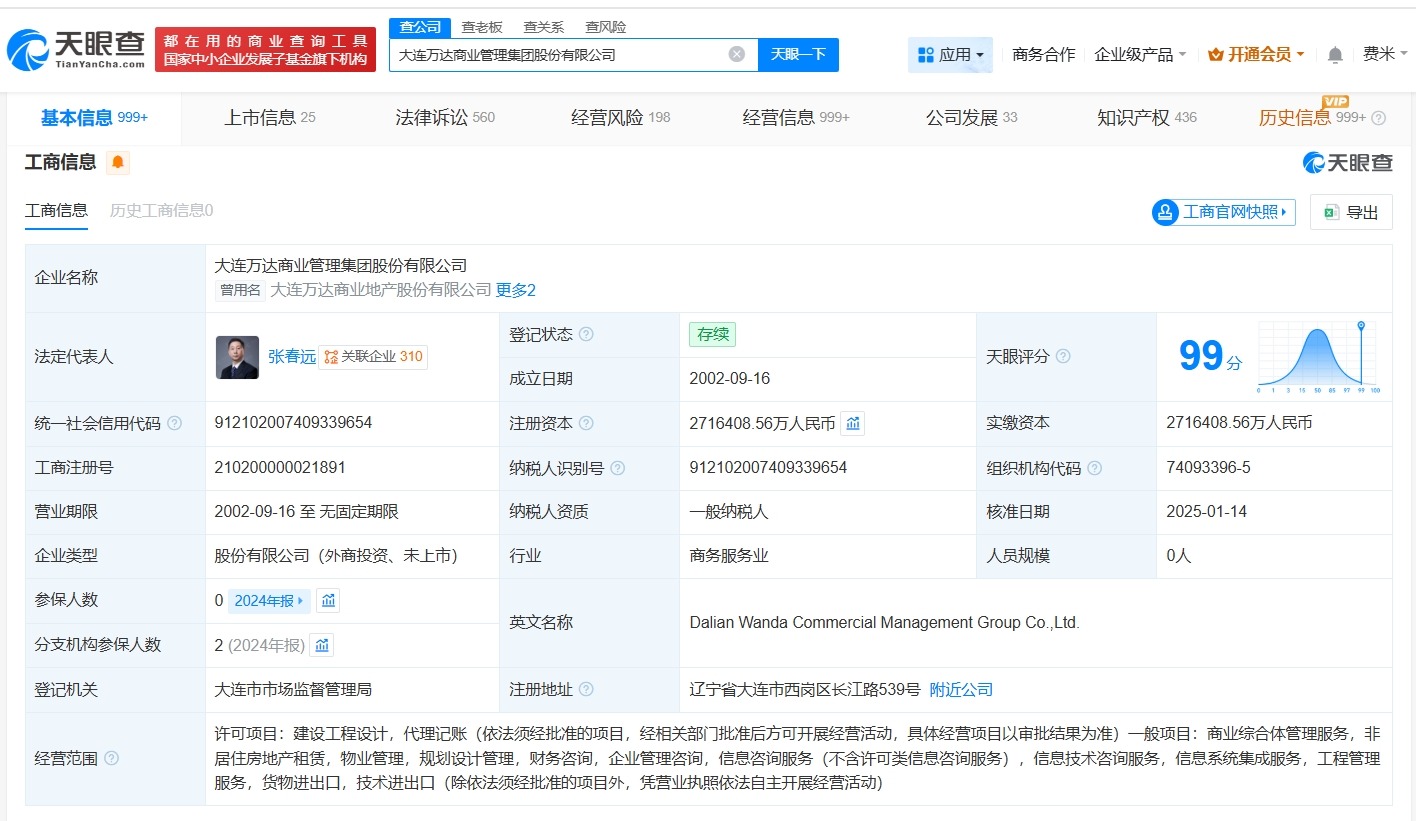Click the stamp icon on 工商官网快照 button
Screen dimensions: 1416x821
tap(1165, 212)
